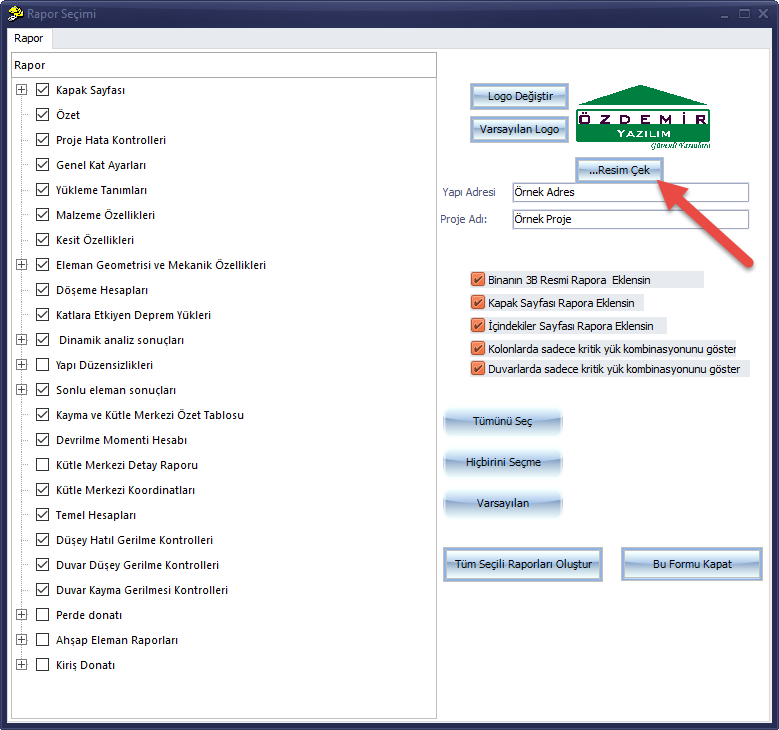Click the Rapor column header
779x730 pixels.
point(224,65)
